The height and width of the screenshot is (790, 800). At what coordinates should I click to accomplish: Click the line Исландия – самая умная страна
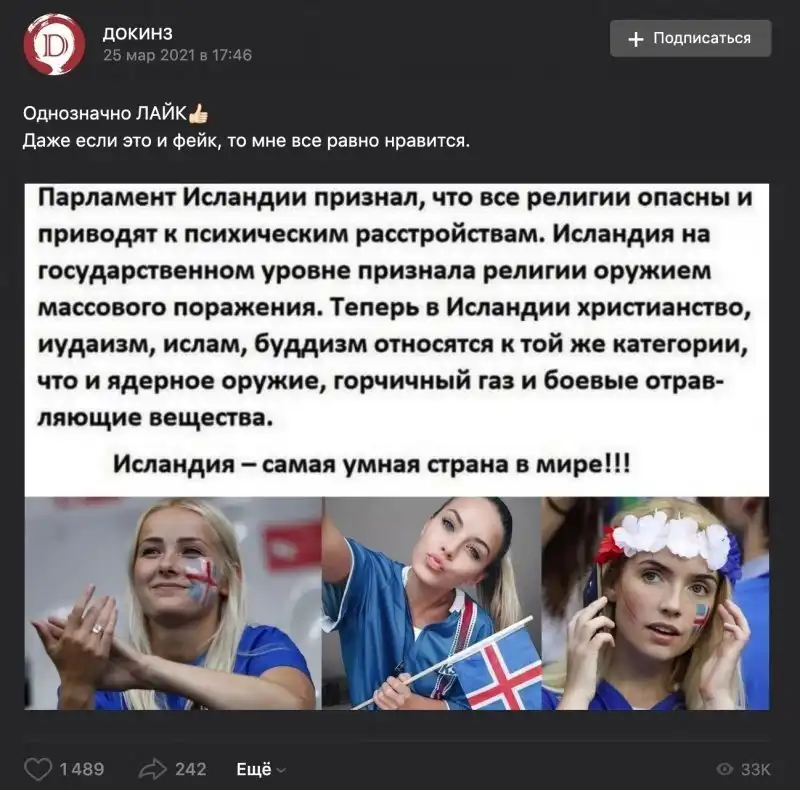(372, 464)
